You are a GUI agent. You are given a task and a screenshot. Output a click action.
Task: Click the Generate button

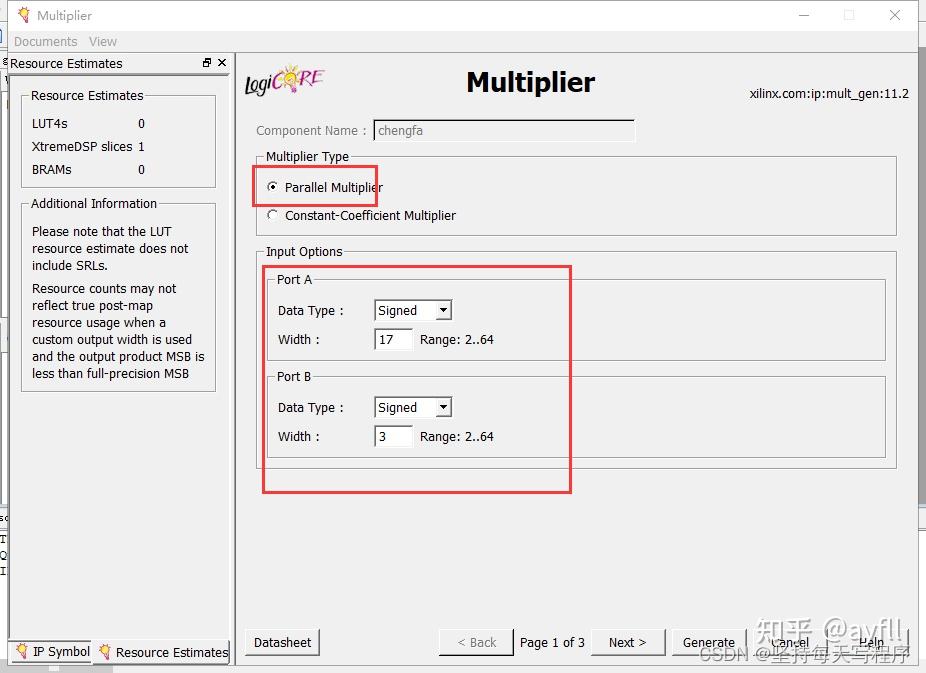pos(709,643)
